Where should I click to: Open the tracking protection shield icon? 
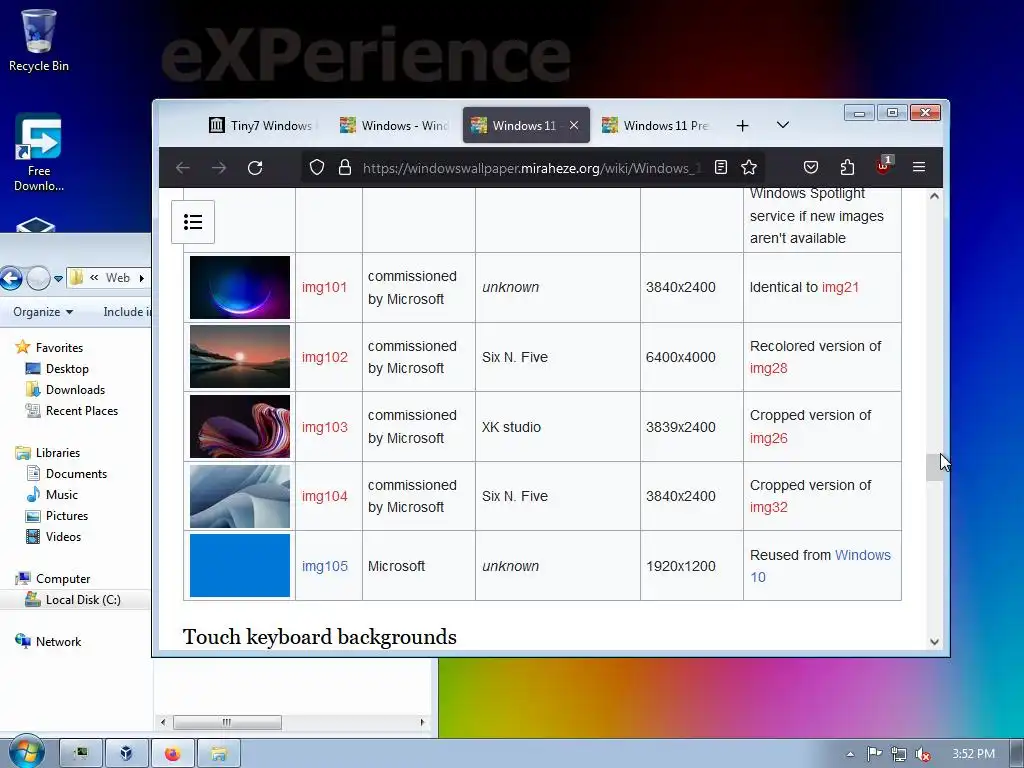317,168
